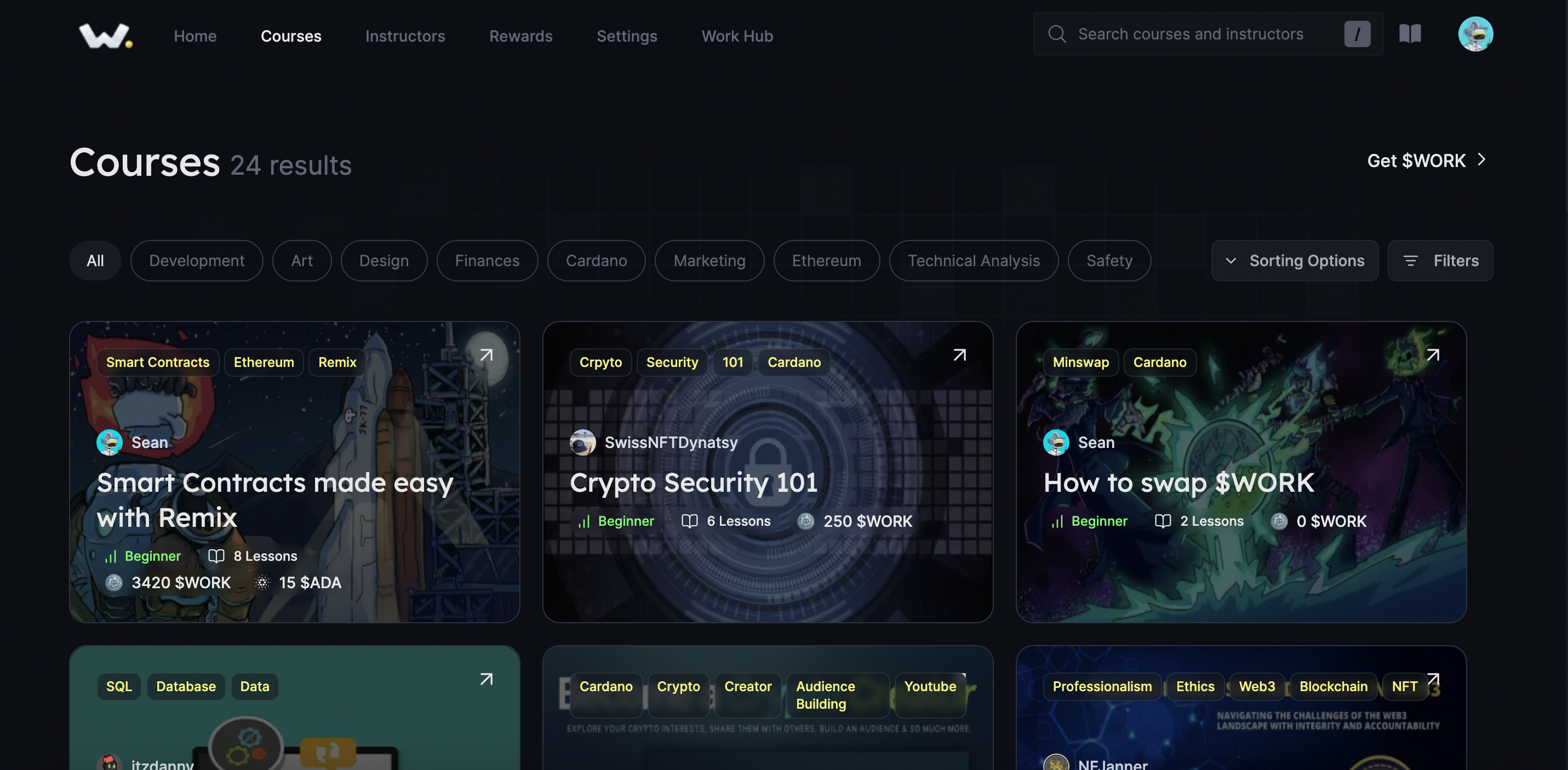Open the bookmarks book icon
1568x770 pixels.
pyautogui.click(x=1410, y=34)
